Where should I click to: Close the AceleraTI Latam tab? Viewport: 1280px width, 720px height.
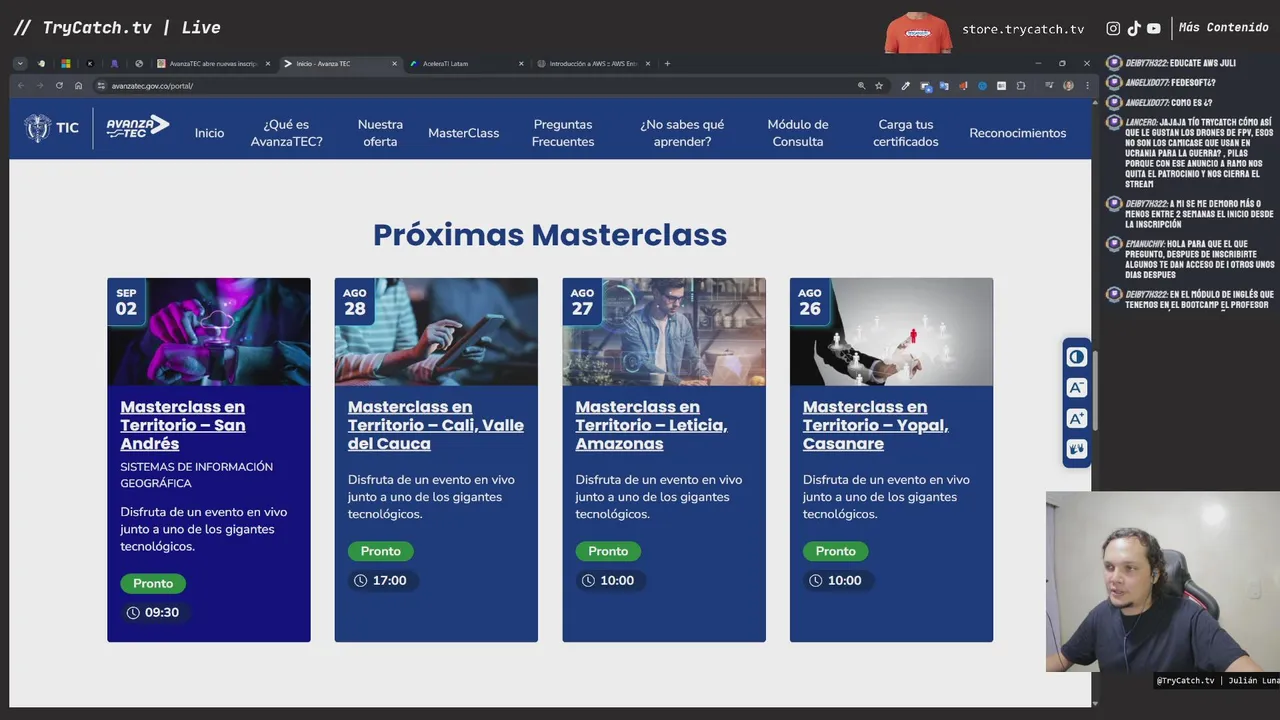(521, 64)
